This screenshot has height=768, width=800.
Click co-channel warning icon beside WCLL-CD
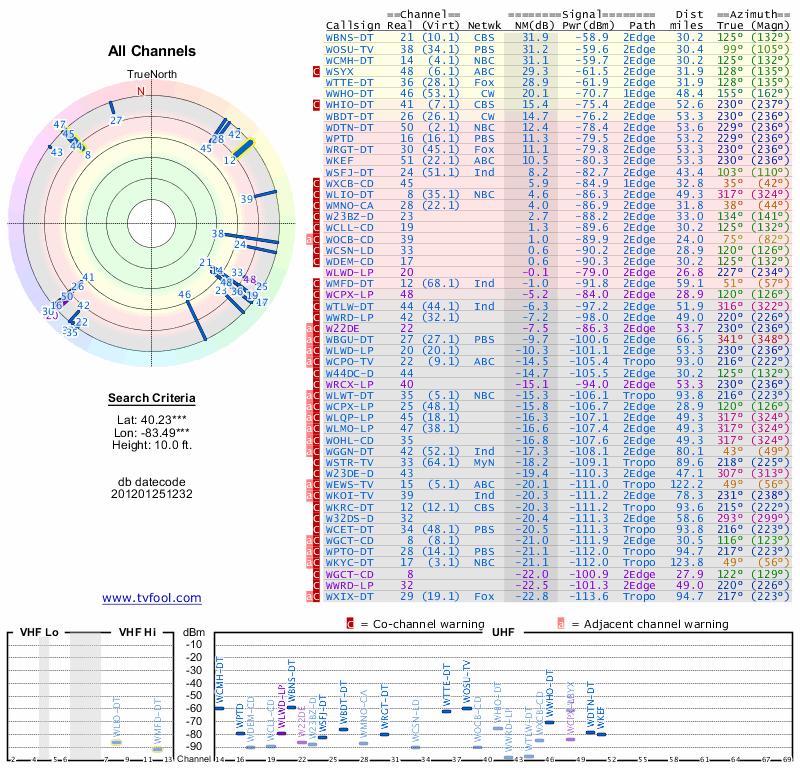pos(316,228)
